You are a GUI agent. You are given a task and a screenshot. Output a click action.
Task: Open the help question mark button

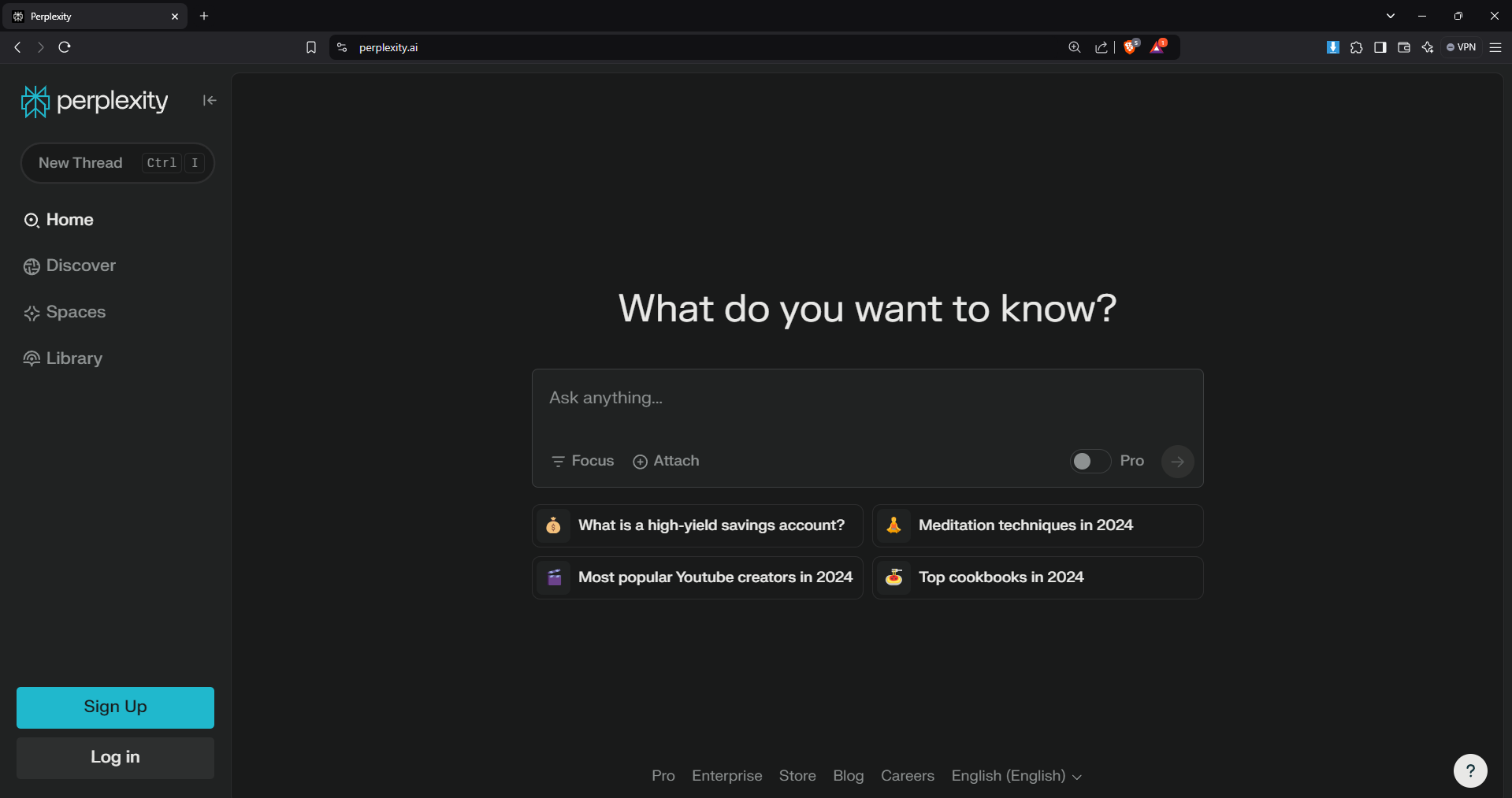pyautogui.click(x=1470, y=770)
